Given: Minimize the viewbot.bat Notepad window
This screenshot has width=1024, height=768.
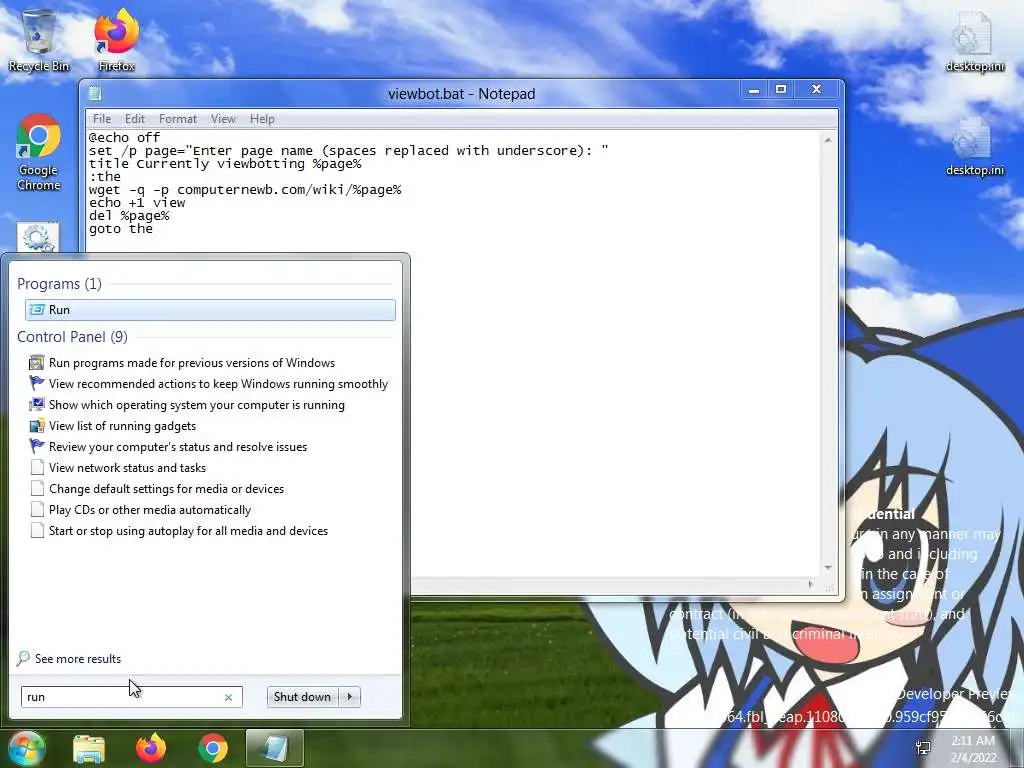Looking at the screenshot, I should point(754,89).
